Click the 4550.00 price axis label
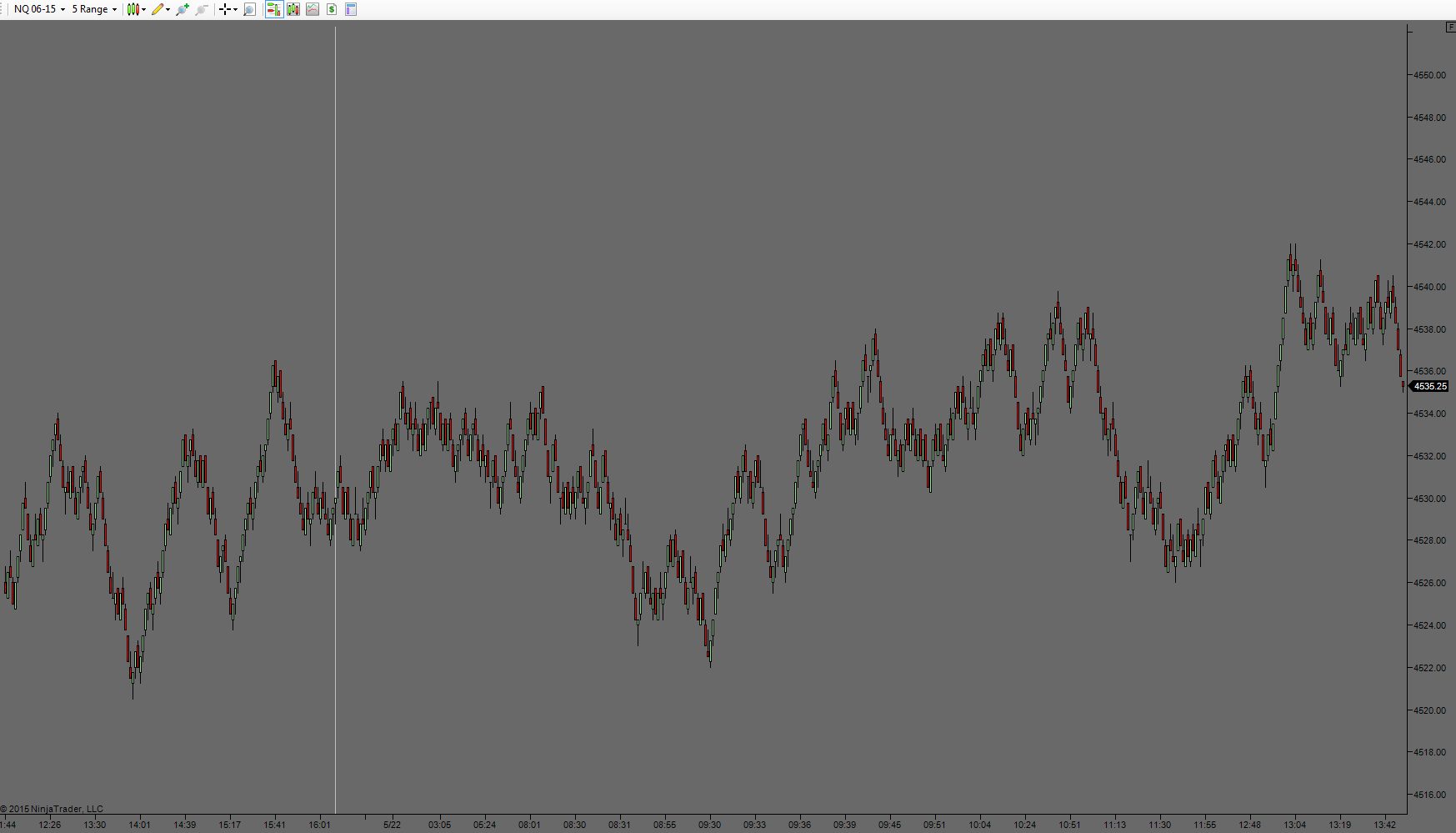The height and width of the screenshot is (833, 1456). [x=1429, y=75]
